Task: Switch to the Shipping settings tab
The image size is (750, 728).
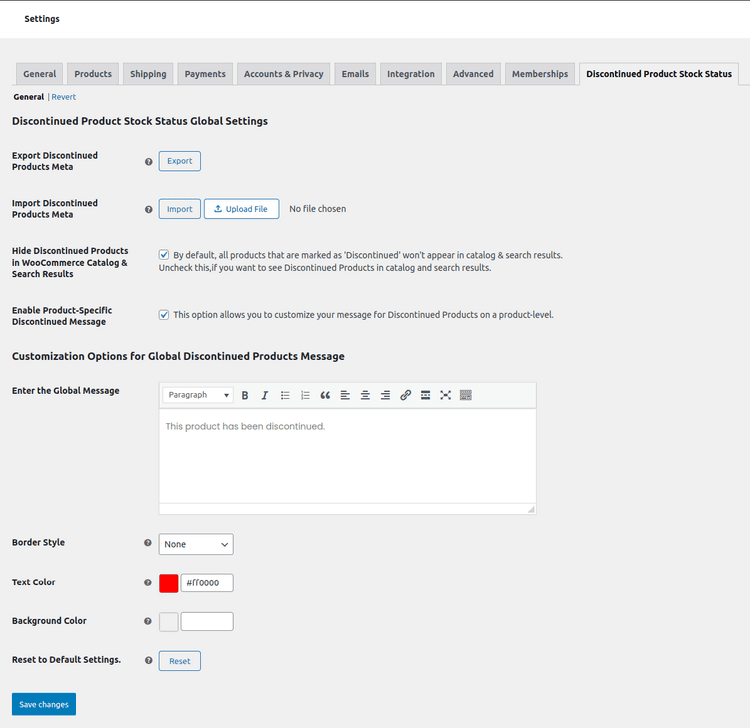Action: 148,74
